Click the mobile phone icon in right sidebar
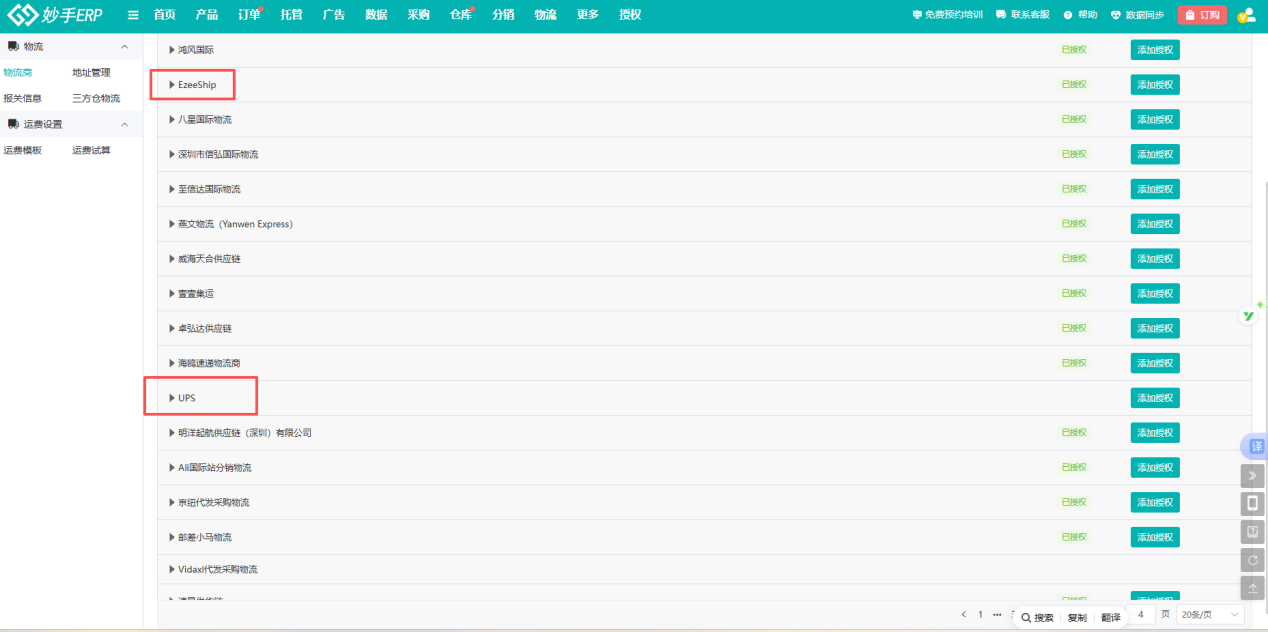The image size is (1268, 632). tap(1252, 504)
